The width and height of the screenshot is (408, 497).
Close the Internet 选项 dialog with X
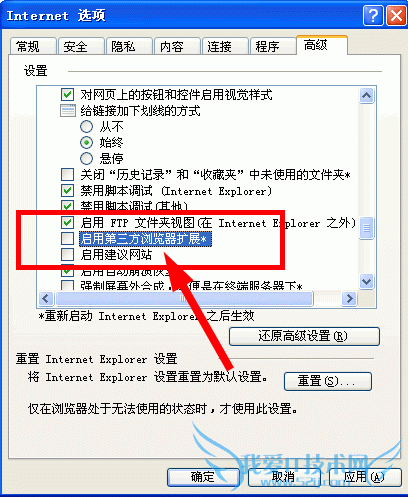(x=396, y=16)
